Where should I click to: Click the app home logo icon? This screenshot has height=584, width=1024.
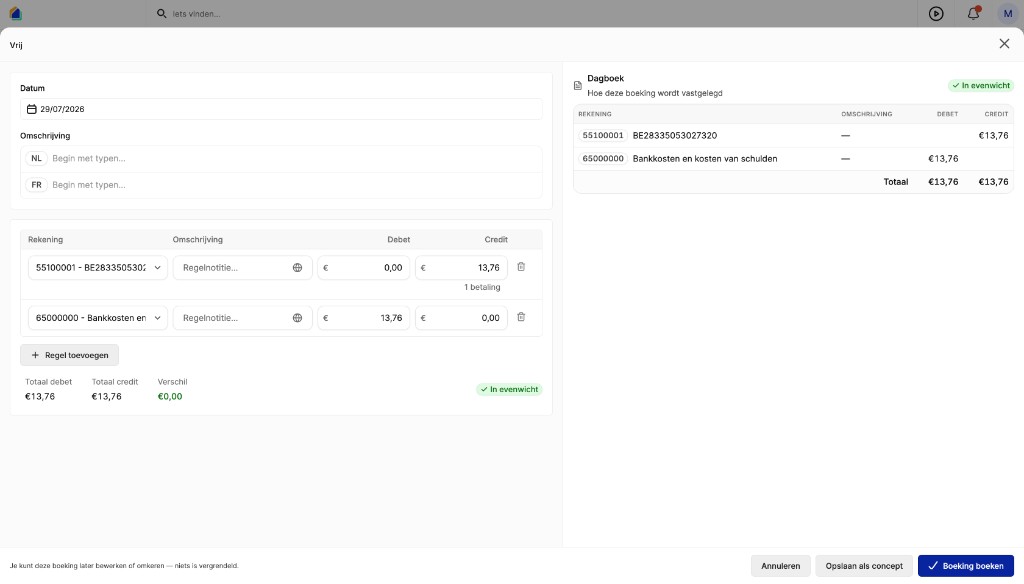(16, 13)
